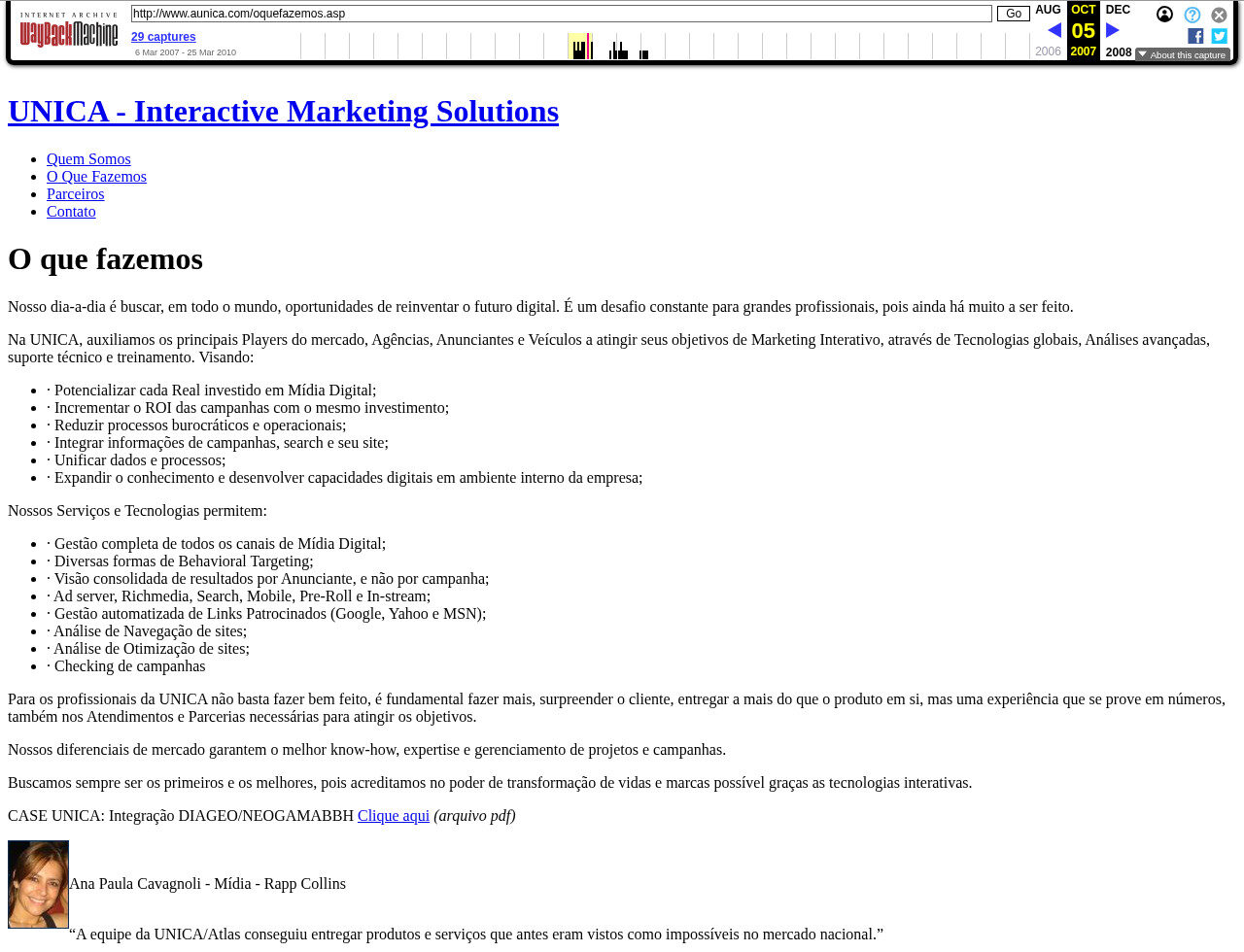Share capture on Twitter
This screenshot has height=952, width=1244.
(1219, 36)
